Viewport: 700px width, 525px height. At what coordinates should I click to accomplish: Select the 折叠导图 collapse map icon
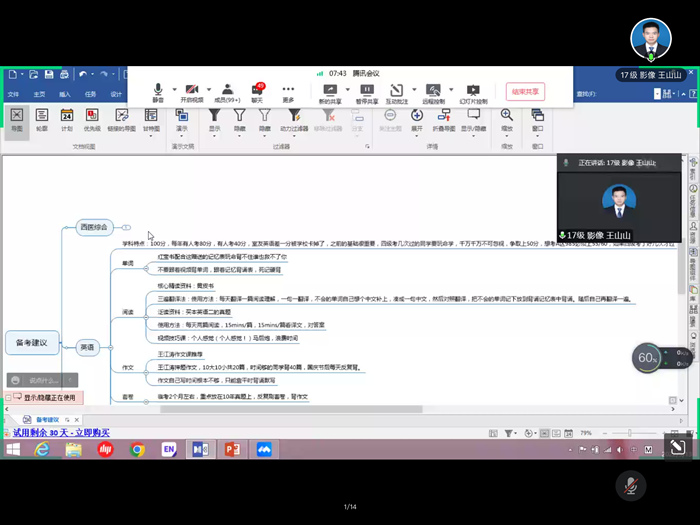444,118
